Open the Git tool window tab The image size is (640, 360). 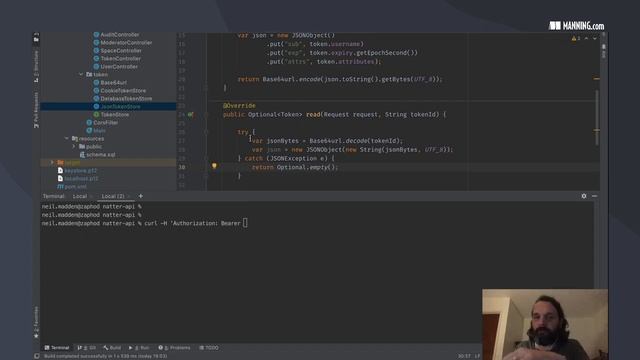86,348
